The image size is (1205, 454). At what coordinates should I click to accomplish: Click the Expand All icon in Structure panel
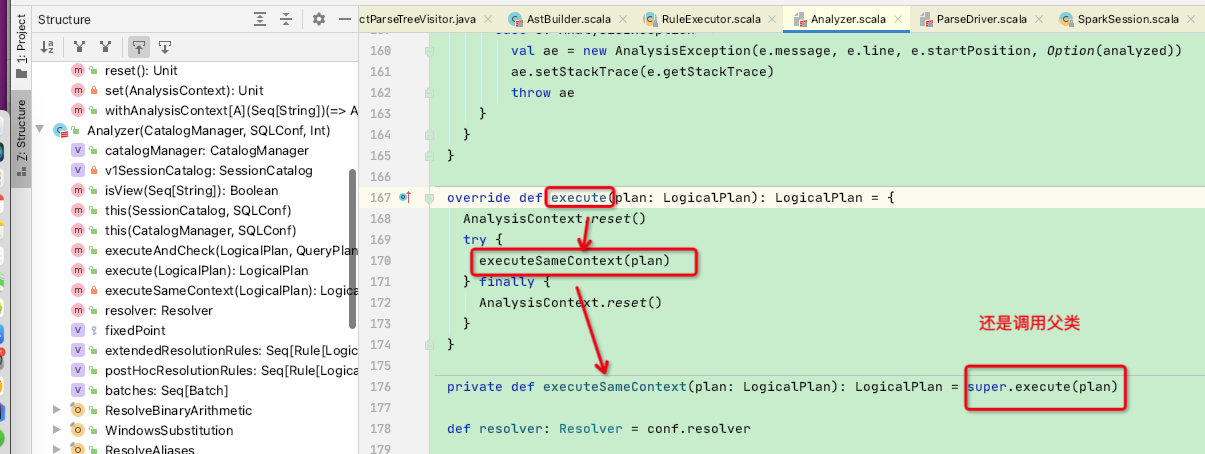click(x=260, y=18)
